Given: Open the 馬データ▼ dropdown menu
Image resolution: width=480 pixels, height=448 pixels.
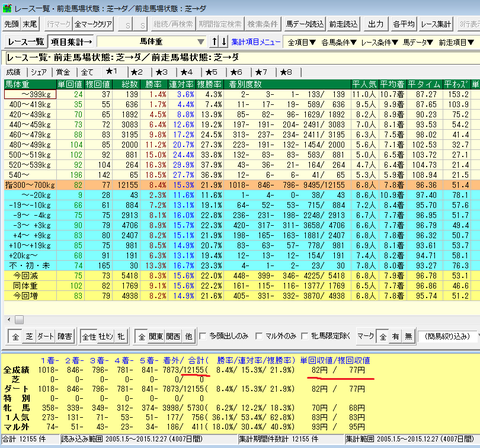Looking at the screenshot, I should 418,42.
